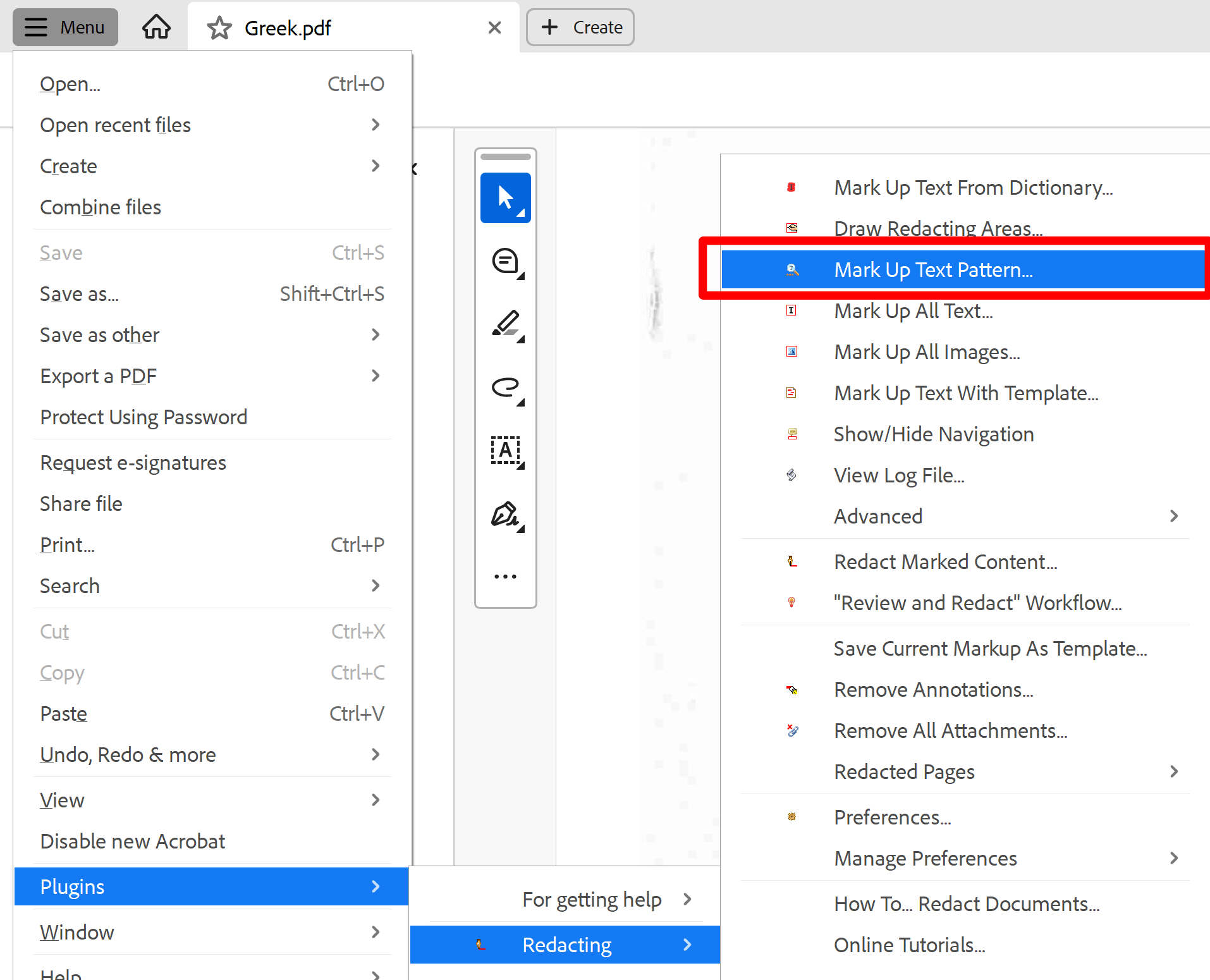Click Draw Redacting Areas icon
The image size is (1210, 980).
(791, 228)
